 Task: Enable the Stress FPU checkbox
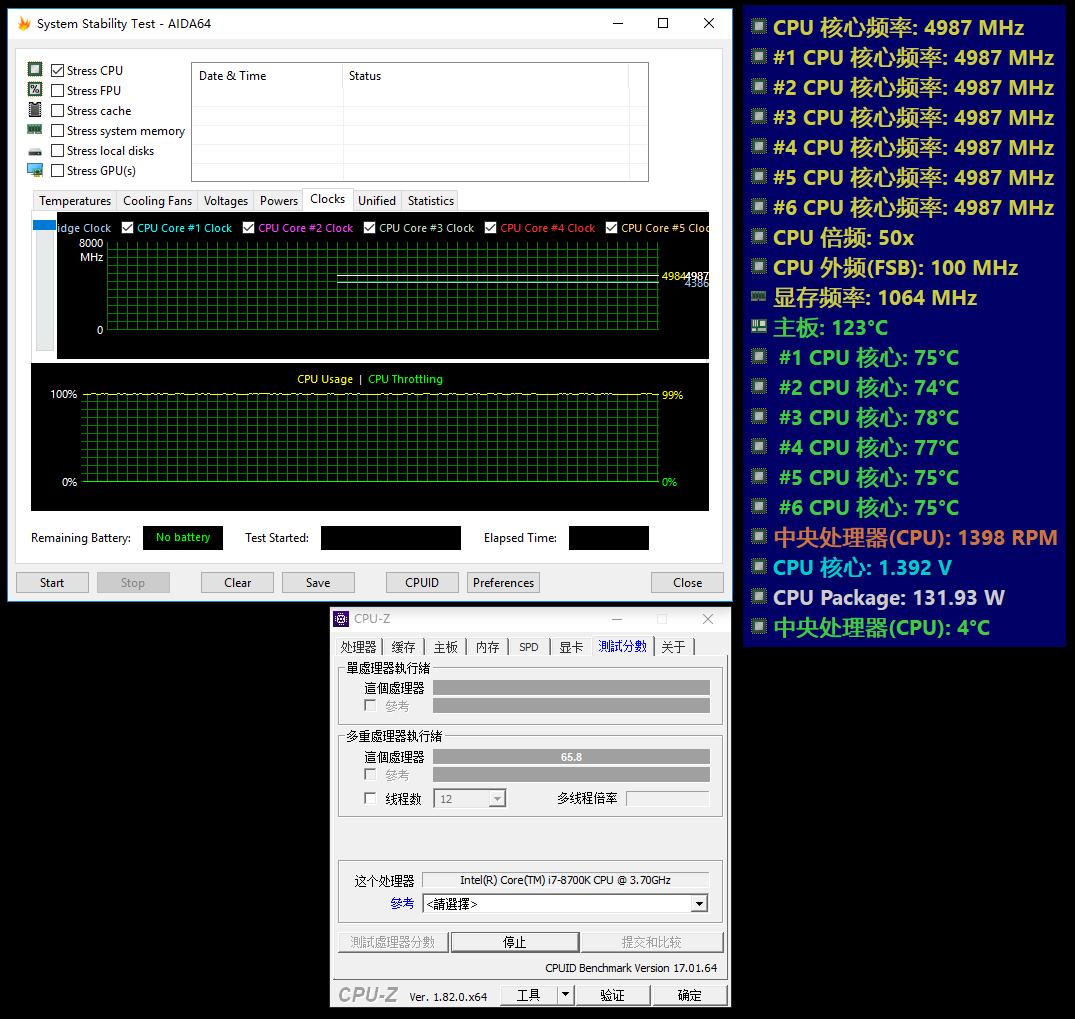point(58,91)
